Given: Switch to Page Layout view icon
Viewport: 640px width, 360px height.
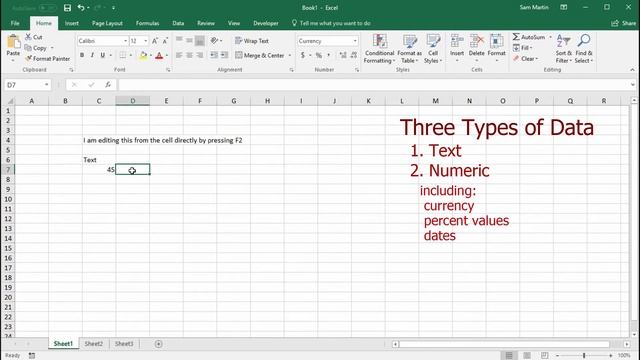Looking at the screenshot, I should tap(527, 356).
